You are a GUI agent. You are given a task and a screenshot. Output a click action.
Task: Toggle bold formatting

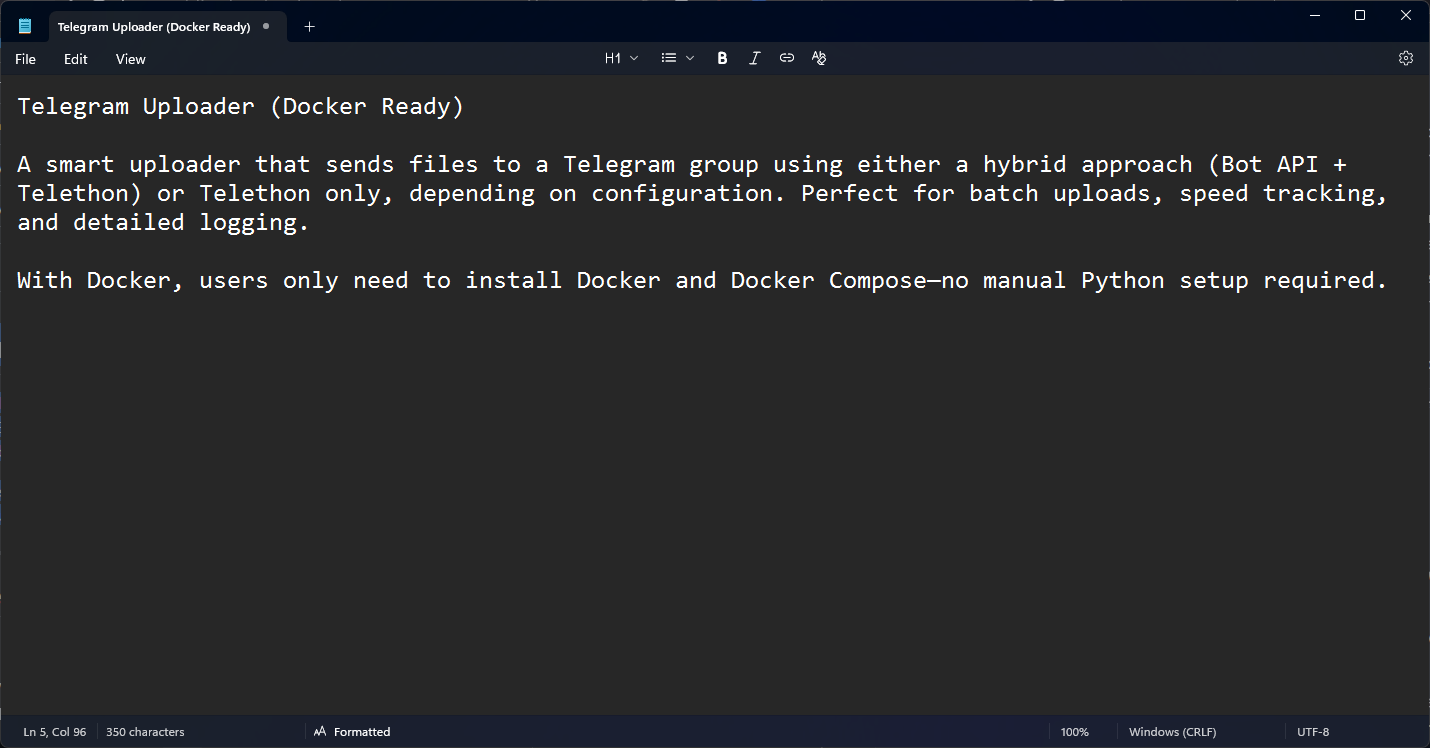[722, 59]
